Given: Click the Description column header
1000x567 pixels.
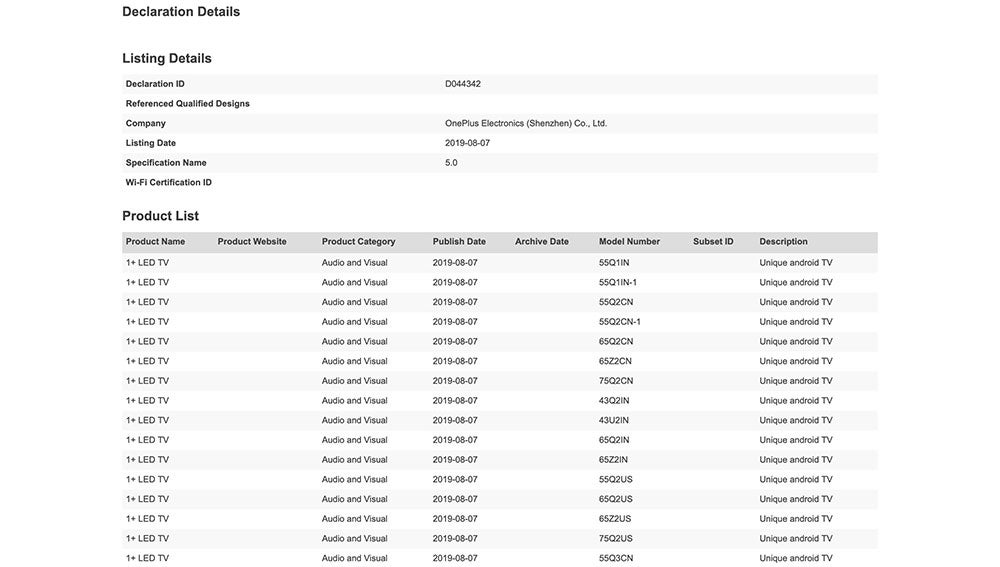Looking at the screenshot, I should (783, 242).
